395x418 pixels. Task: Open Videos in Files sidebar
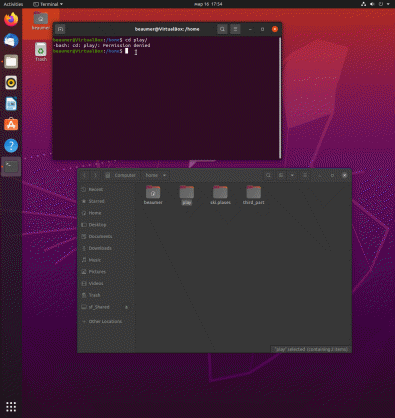(x=106, y=284)
